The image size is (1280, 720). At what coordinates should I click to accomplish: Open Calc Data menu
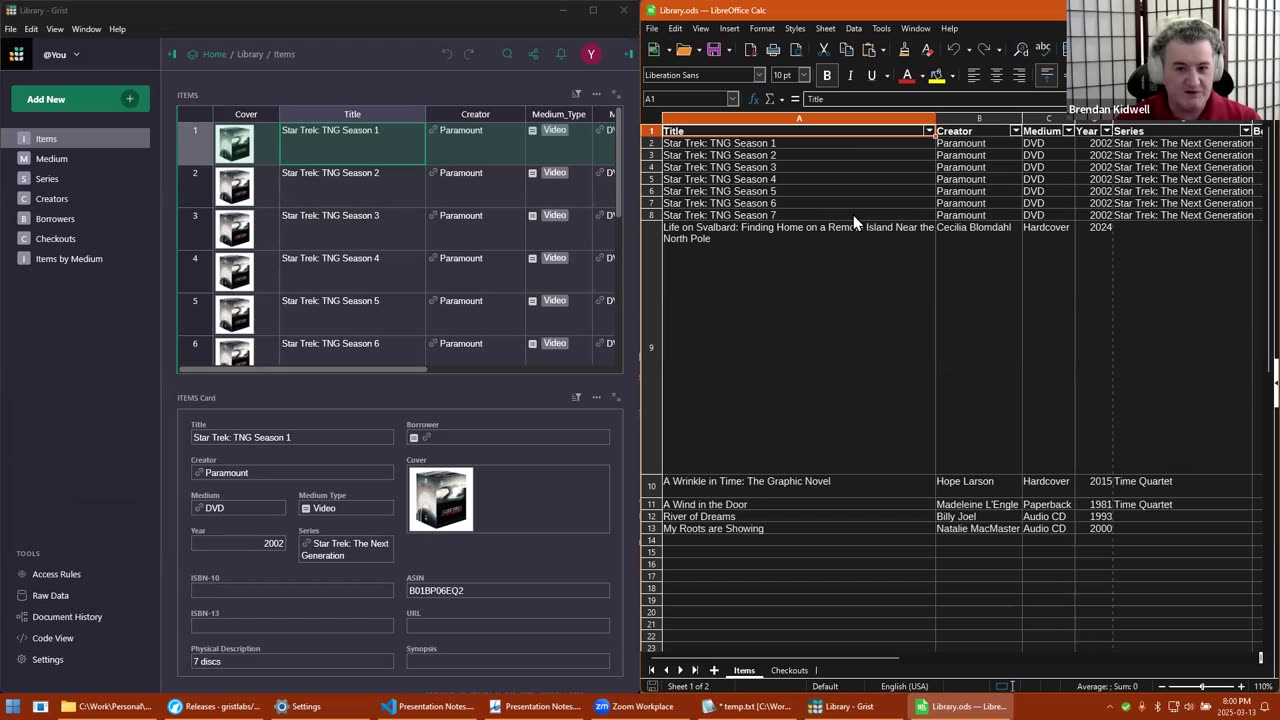coord(853,29)
